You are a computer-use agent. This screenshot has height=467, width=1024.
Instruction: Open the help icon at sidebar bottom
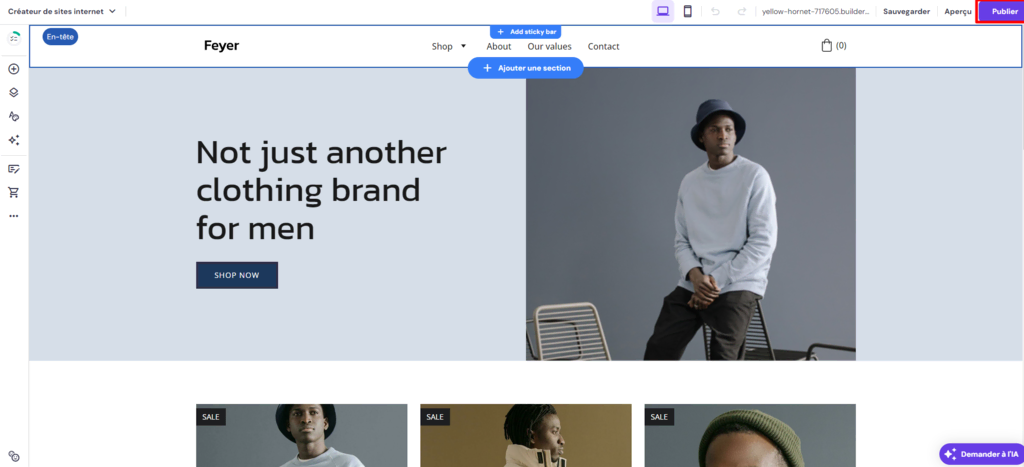pyautogui.click(x=14, y=456)
